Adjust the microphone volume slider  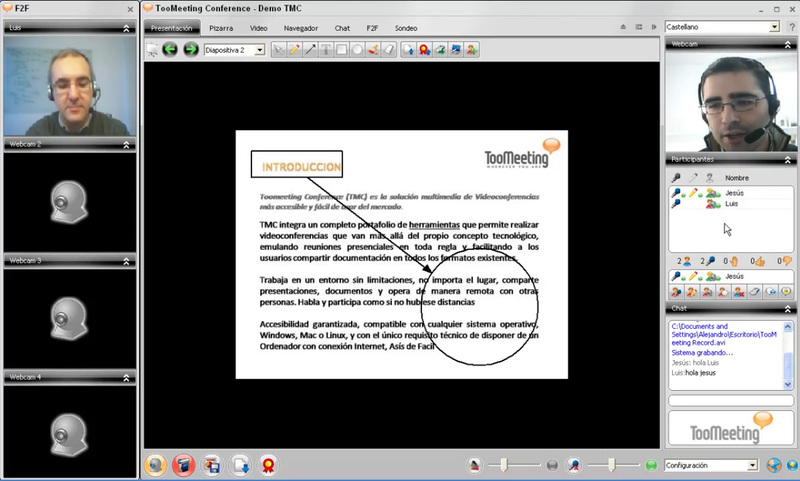613,465
